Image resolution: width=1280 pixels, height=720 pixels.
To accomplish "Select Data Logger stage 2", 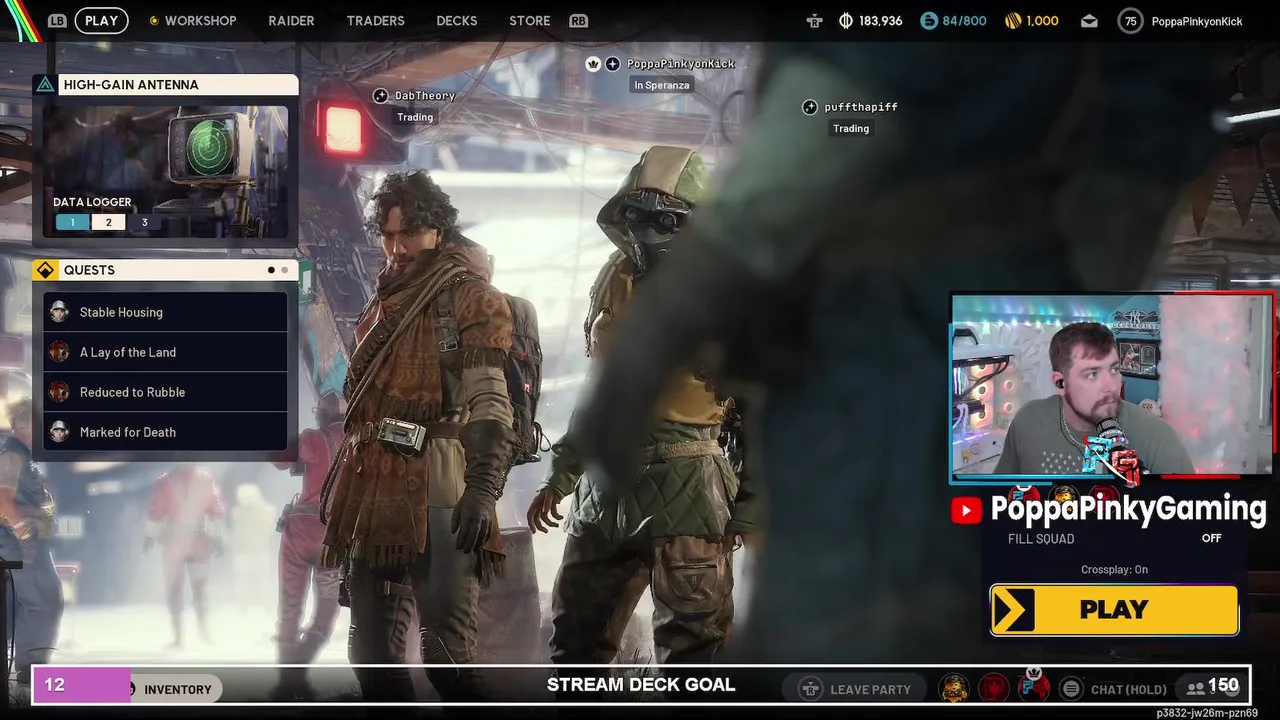I will tap(109, 222).
